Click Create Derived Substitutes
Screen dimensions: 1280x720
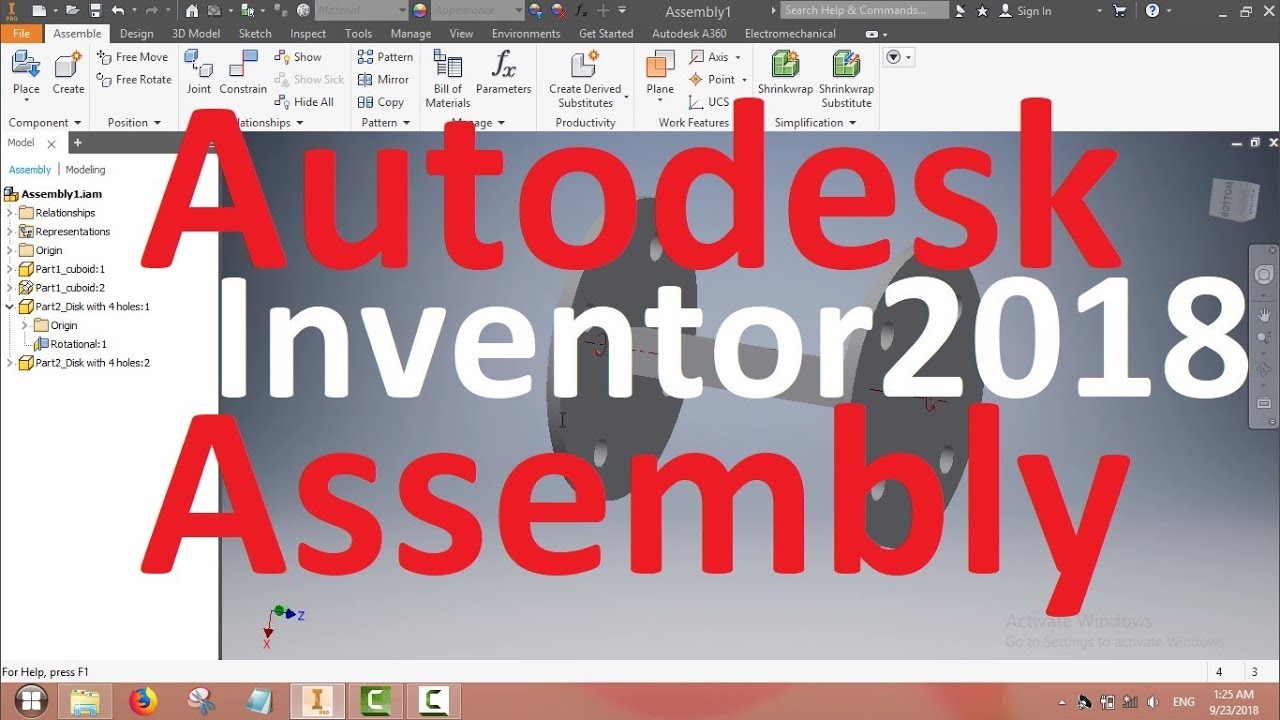tap(586, 79)
